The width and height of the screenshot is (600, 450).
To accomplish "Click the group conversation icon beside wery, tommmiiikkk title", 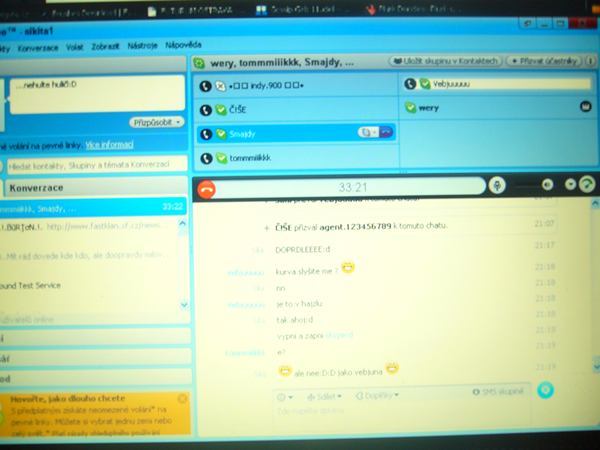I will click(x=199, y=63).
